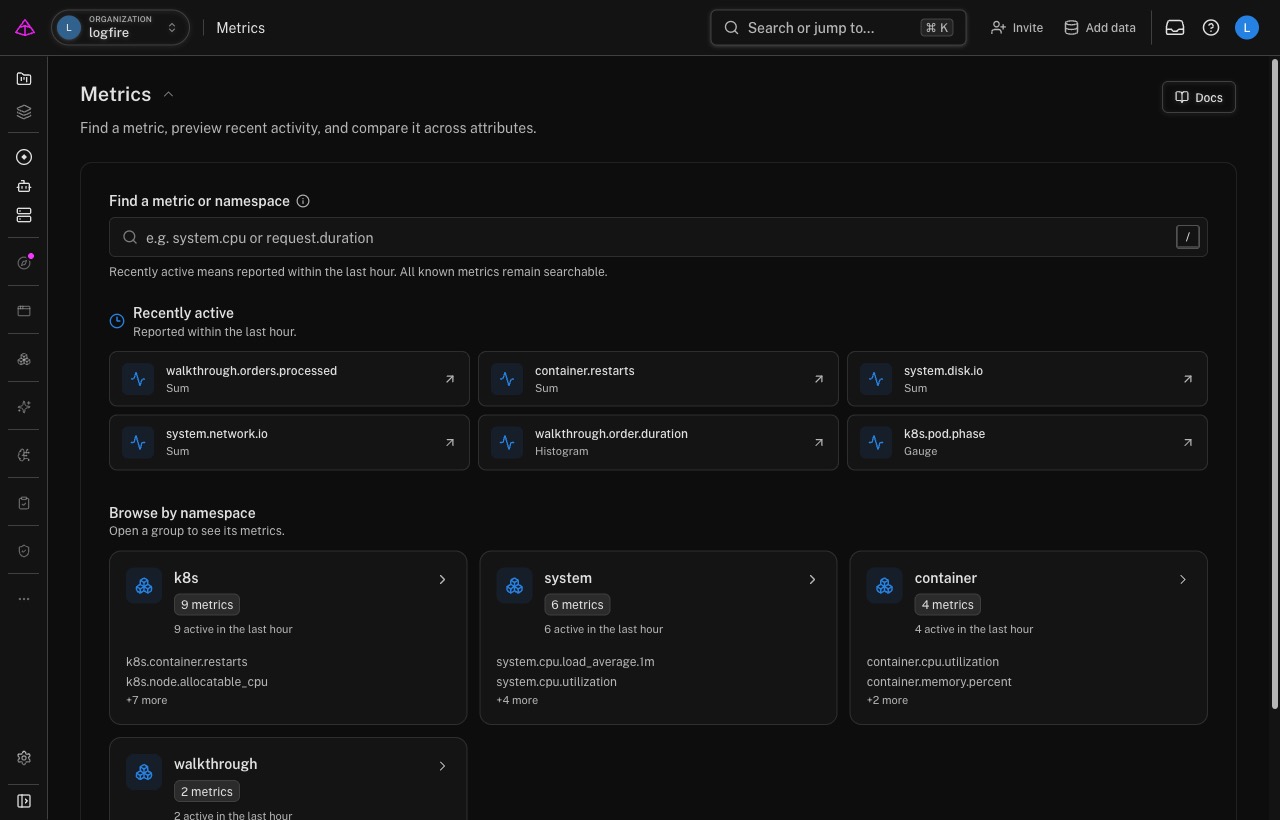Click the +7 more text
Screen dimensions: 1280x820
(x=147, y=700)
